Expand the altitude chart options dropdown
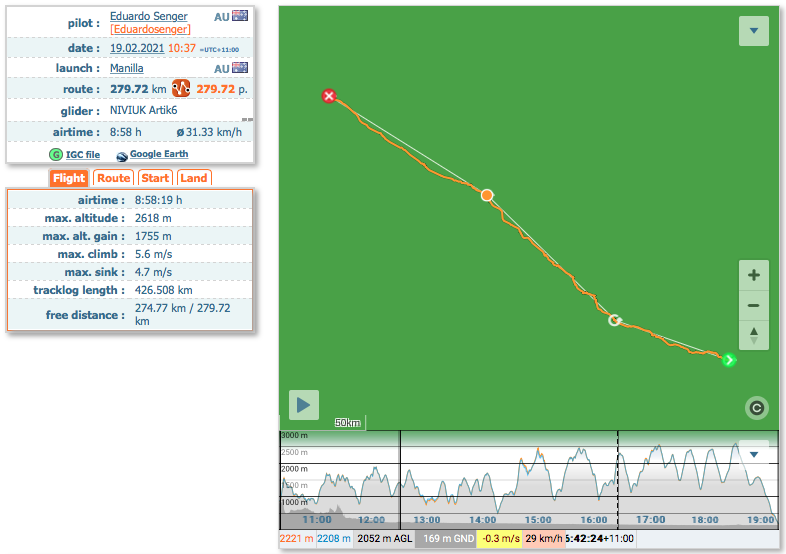786x554 pixels. (x=754, y=454)
